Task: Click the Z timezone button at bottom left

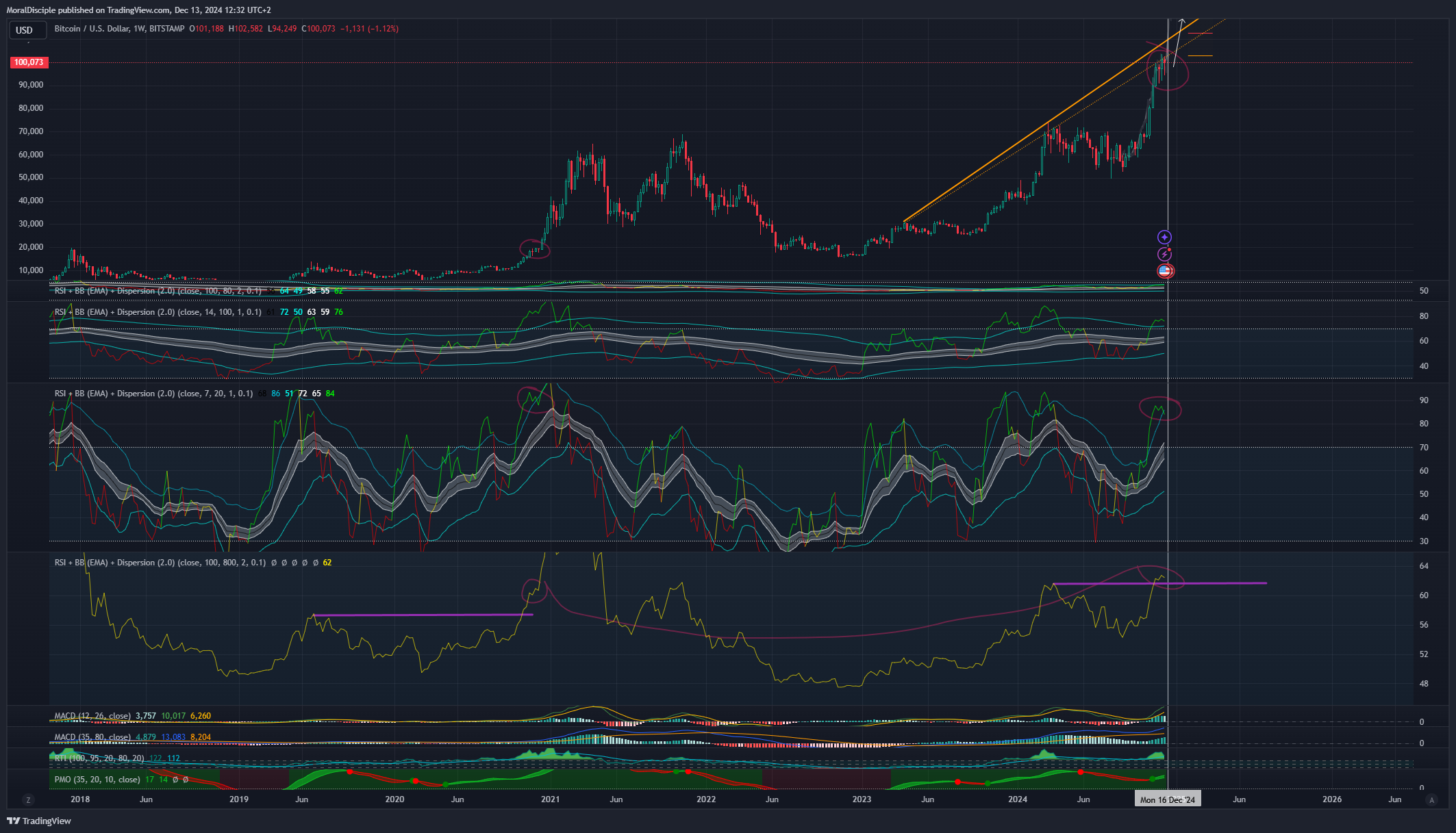Action: pyautogui.click(x=28, y=799)
